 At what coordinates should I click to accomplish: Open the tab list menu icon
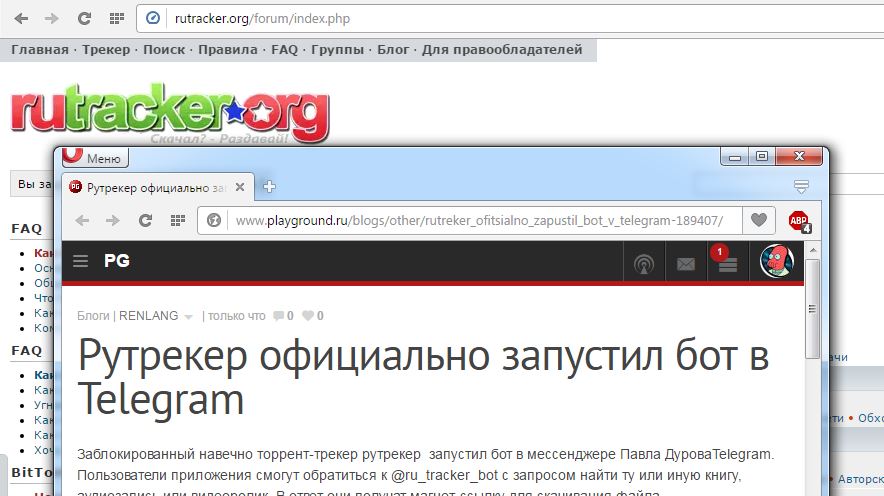[801, 187]
